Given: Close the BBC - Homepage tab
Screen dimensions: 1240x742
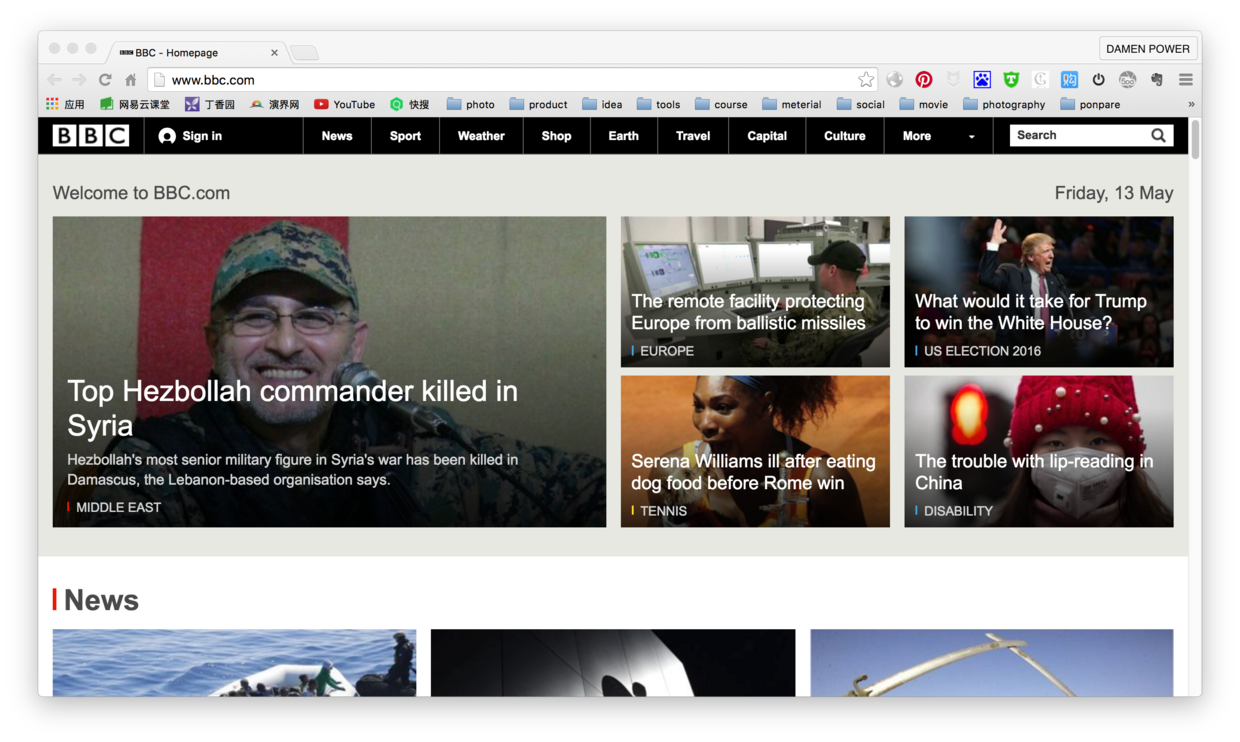Looking at the screenshot, I should pos(274,53).
